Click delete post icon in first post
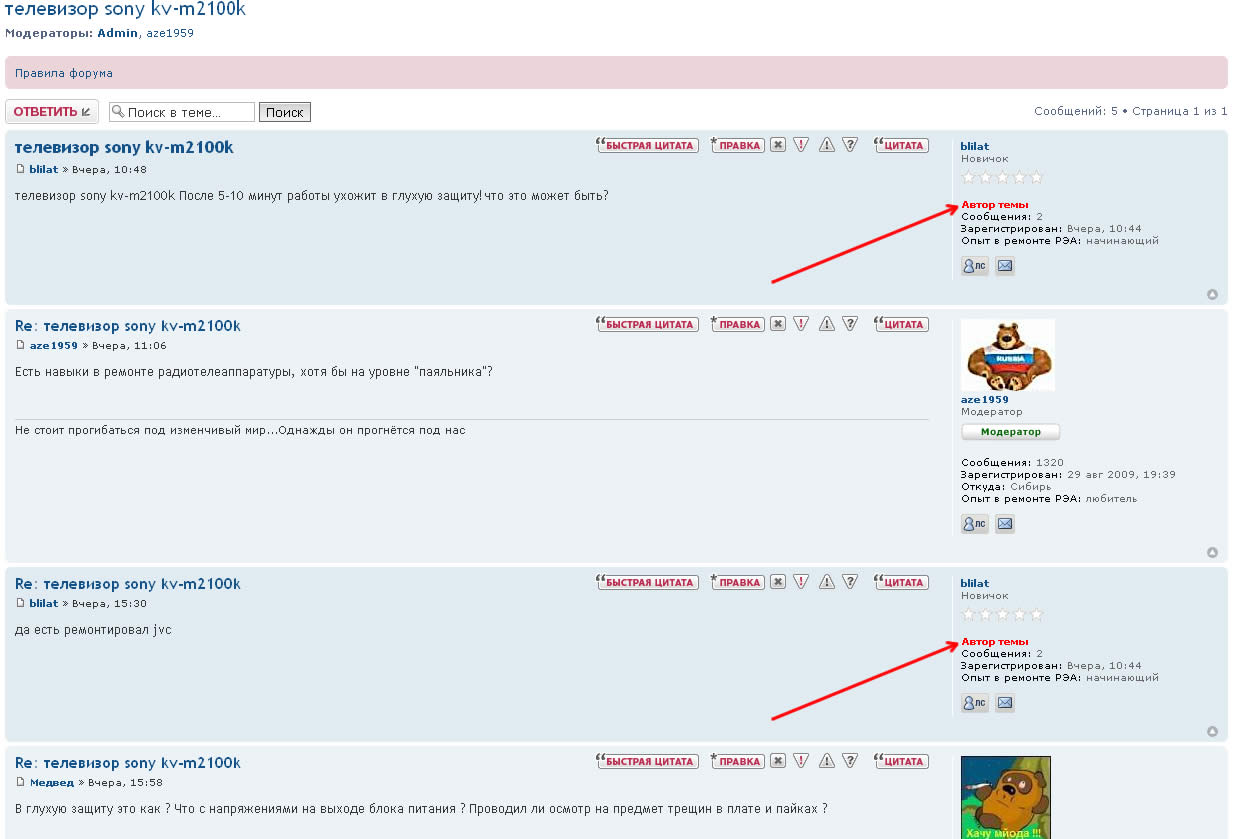The height and width of the screenshot is (839, 1237). (x=777, y=145)
